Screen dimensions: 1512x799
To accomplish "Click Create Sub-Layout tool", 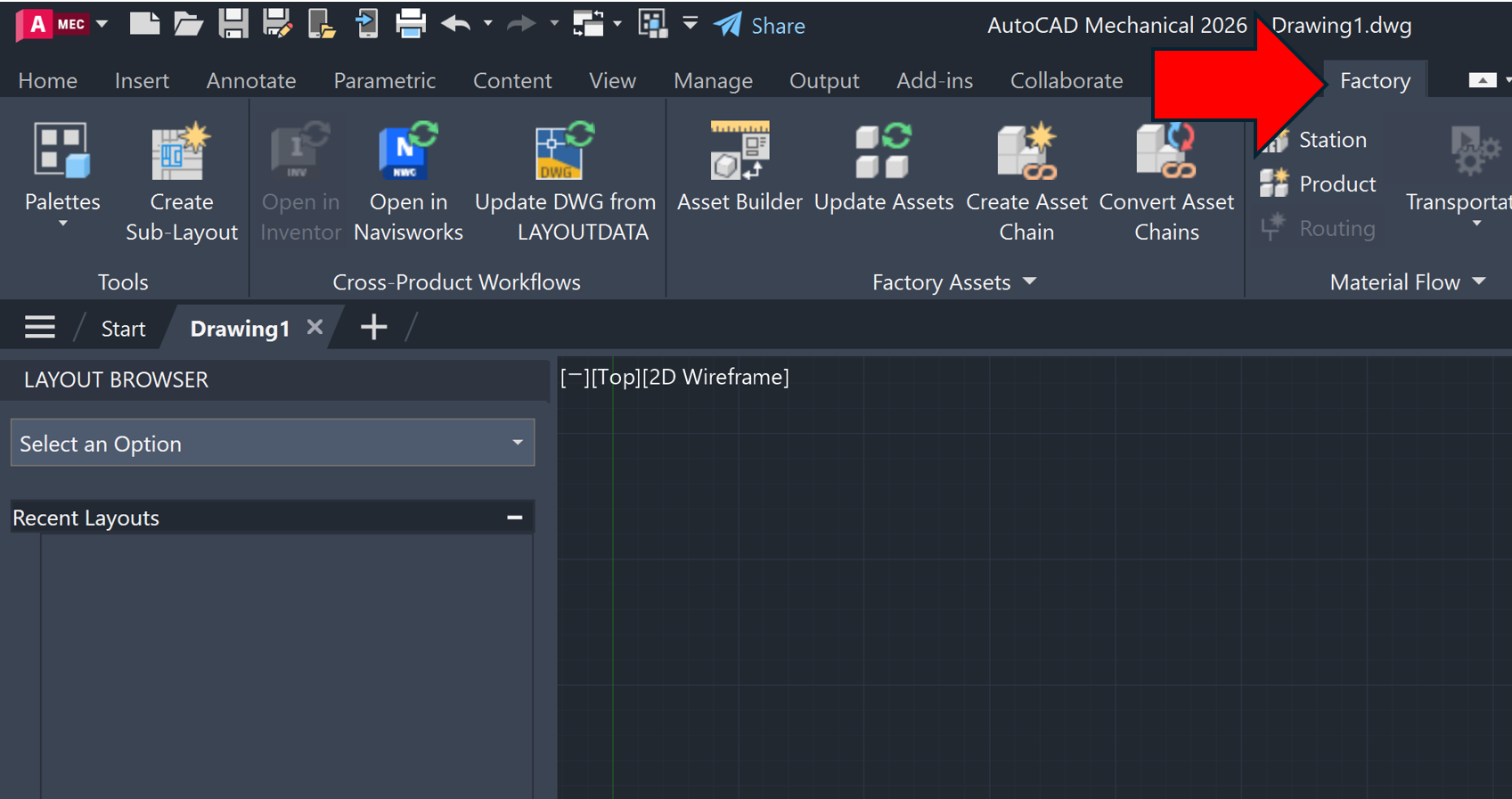I will point(182,182).
